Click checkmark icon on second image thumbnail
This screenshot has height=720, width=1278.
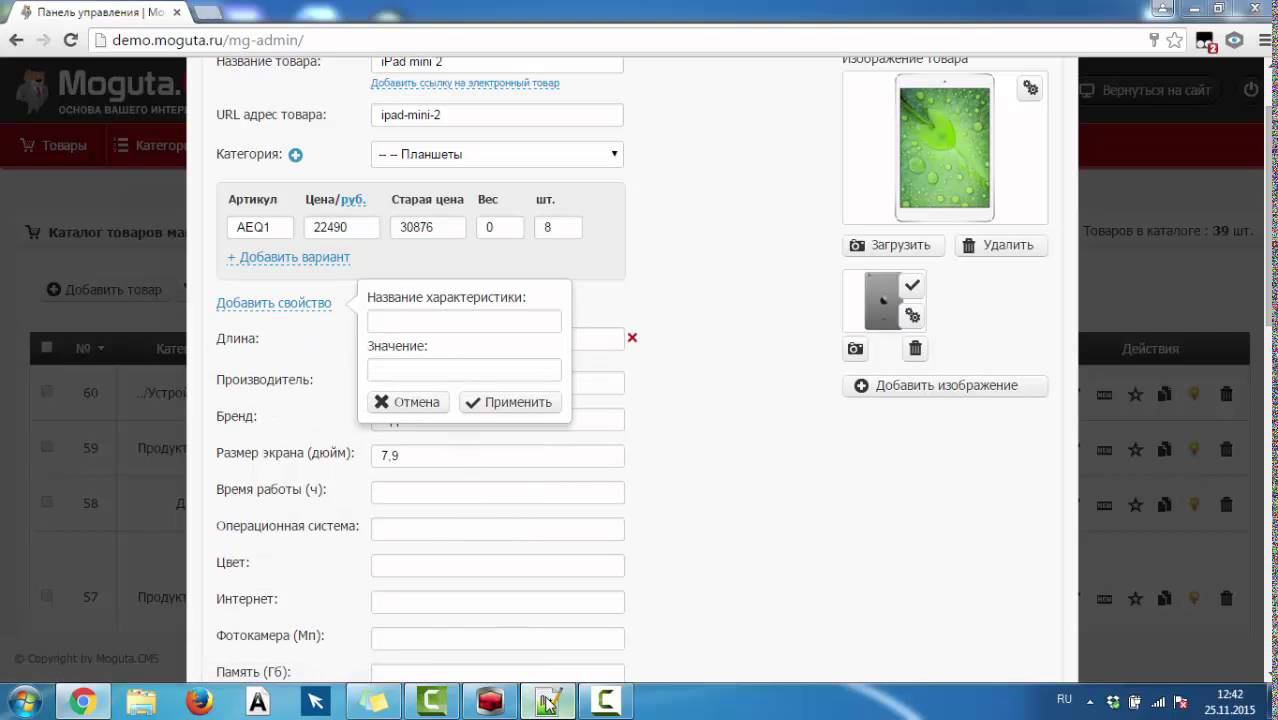tap(912, 286)
